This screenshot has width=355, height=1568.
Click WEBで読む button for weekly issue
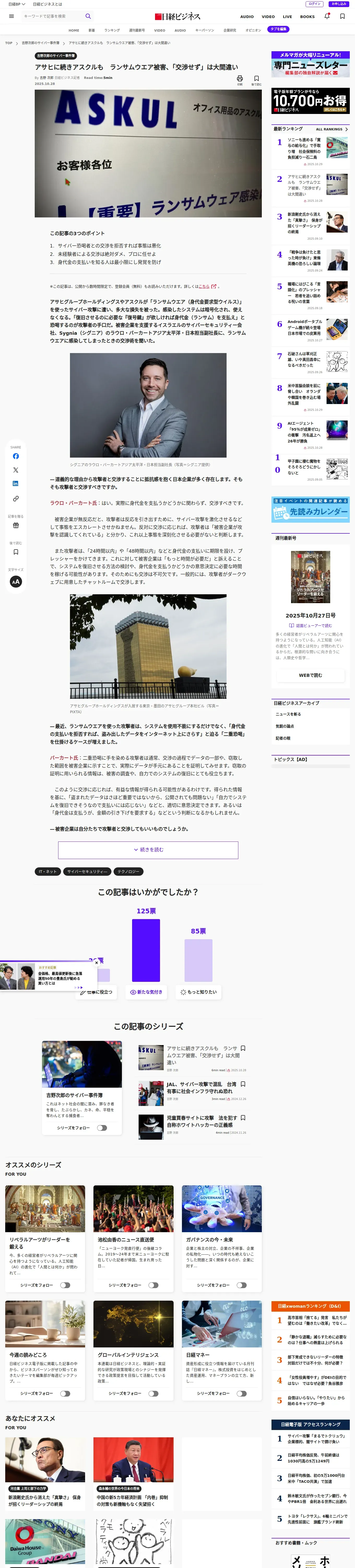[x=311, y=675]
